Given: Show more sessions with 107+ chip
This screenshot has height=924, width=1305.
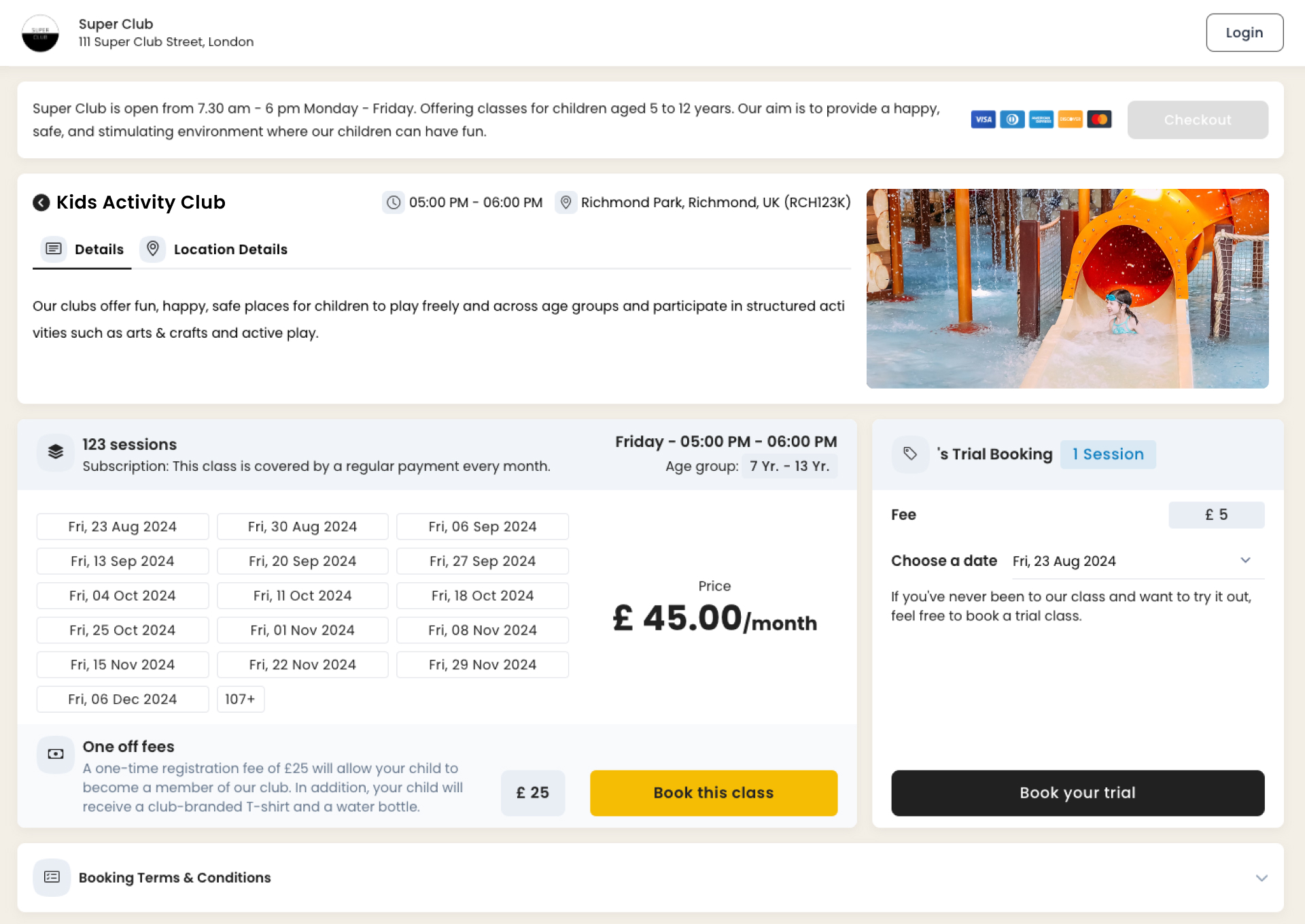Looking at the screenshot, I should (x=240, y=699).
